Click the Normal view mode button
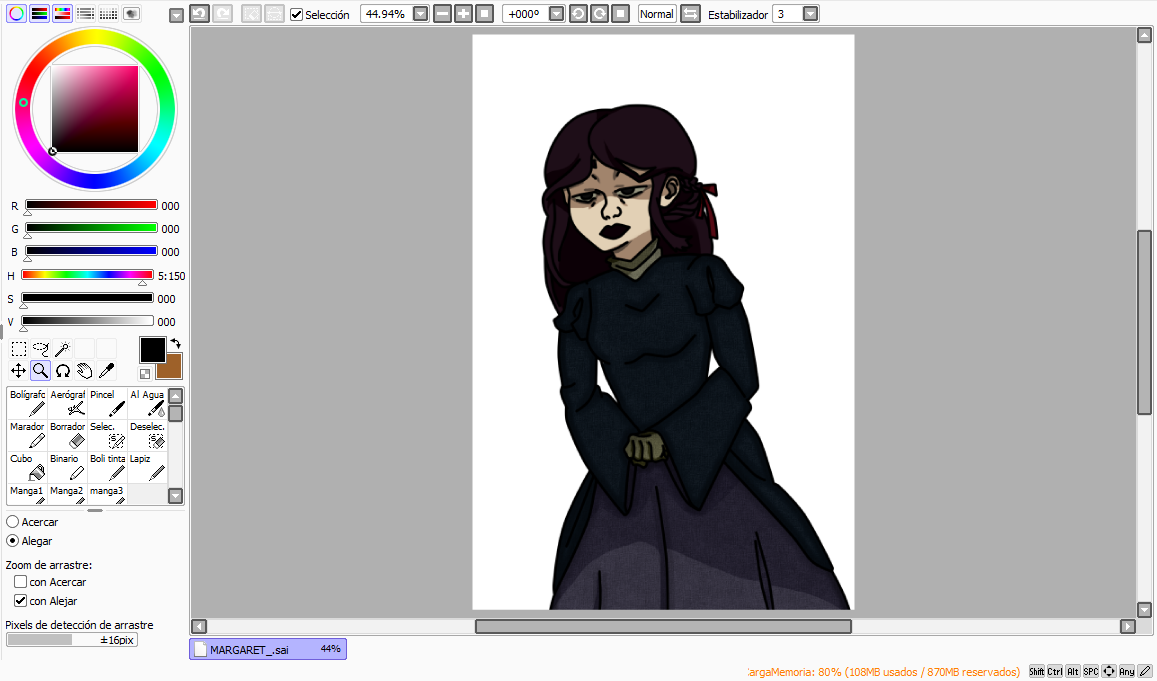 point(657,14)
